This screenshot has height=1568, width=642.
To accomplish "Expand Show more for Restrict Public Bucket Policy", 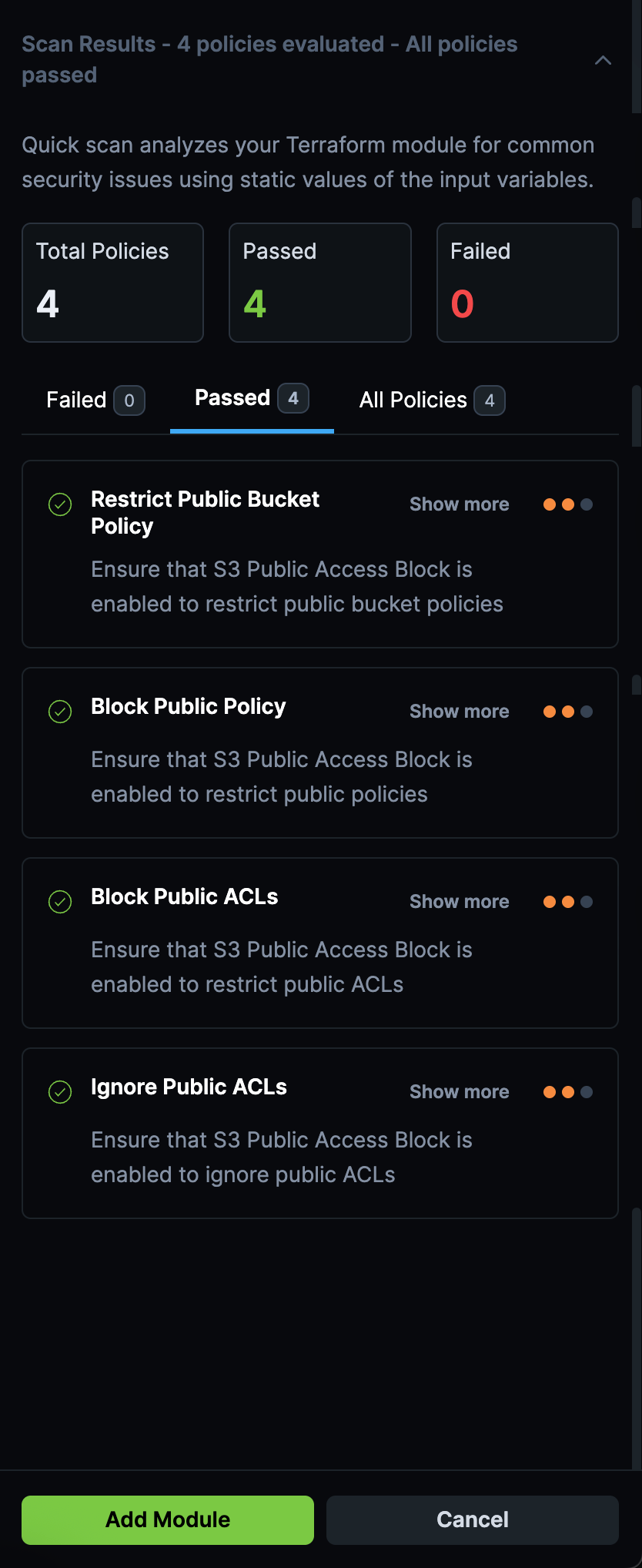I will 459,504.
